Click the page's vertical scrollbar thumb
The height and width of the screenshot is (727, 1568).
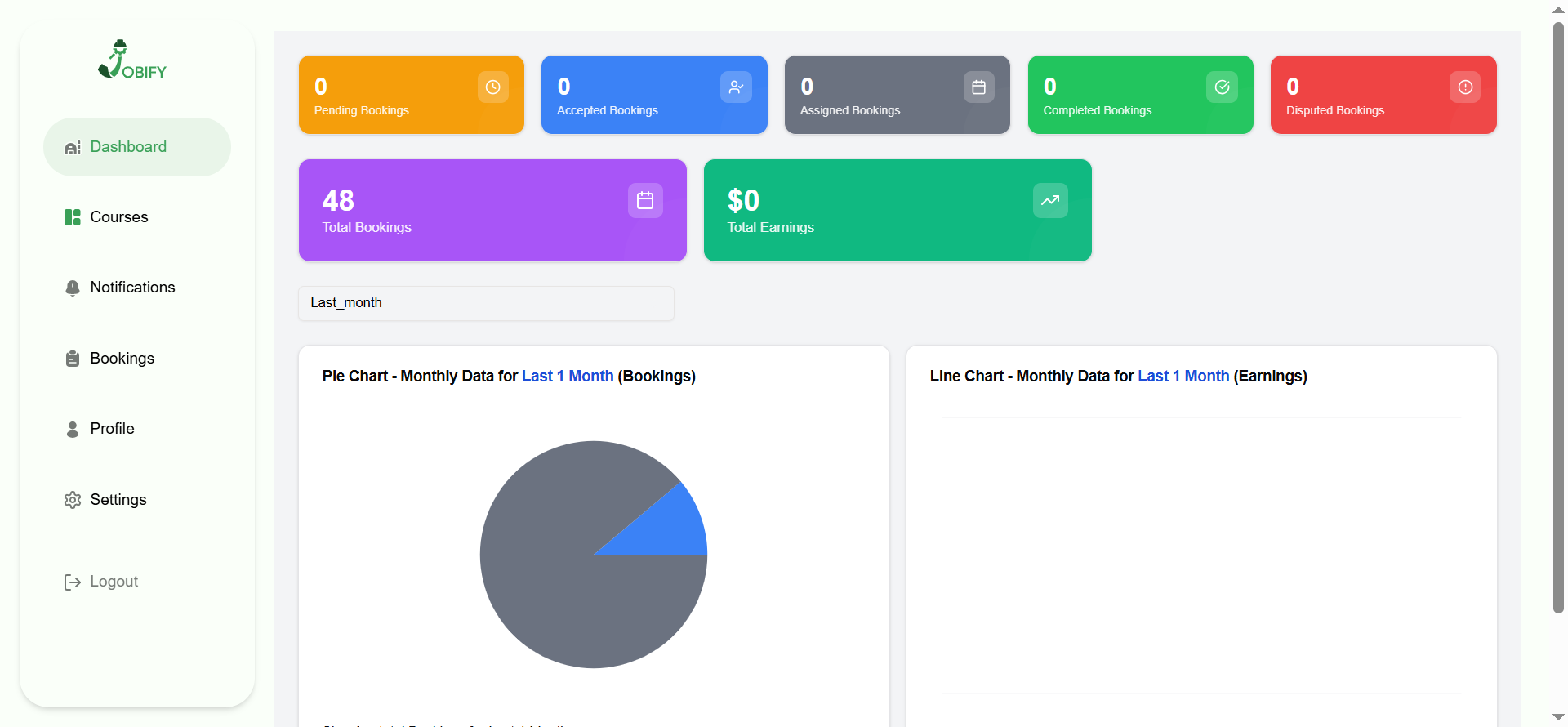pos(1558,319)
